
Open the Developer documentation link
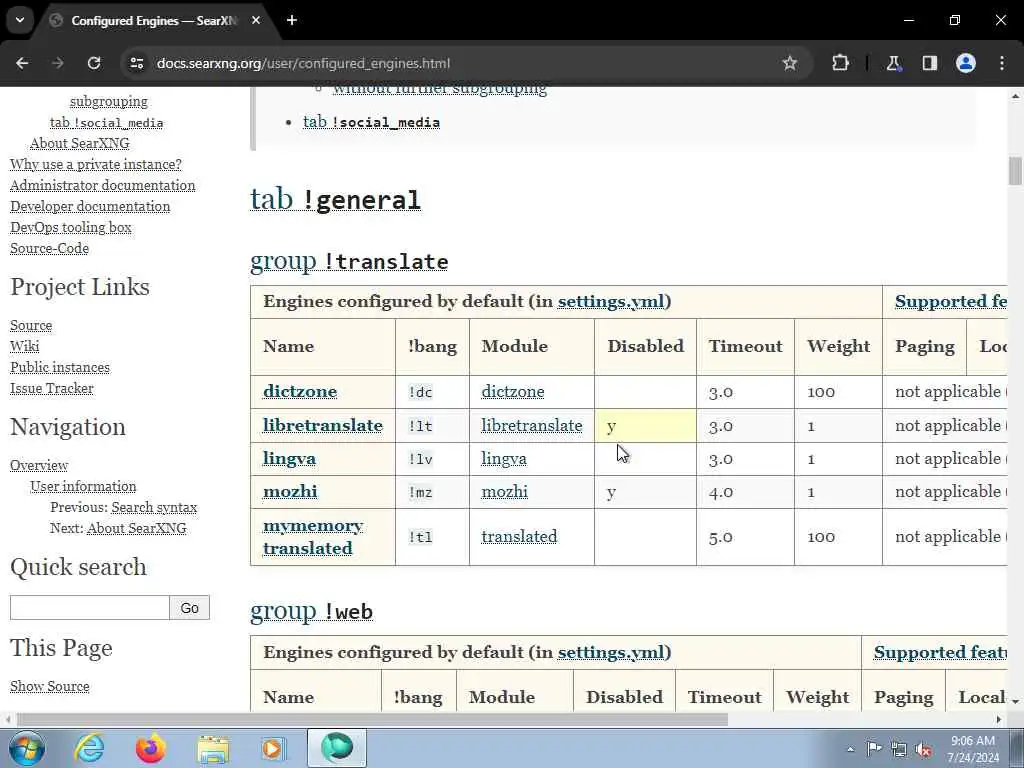90,206
